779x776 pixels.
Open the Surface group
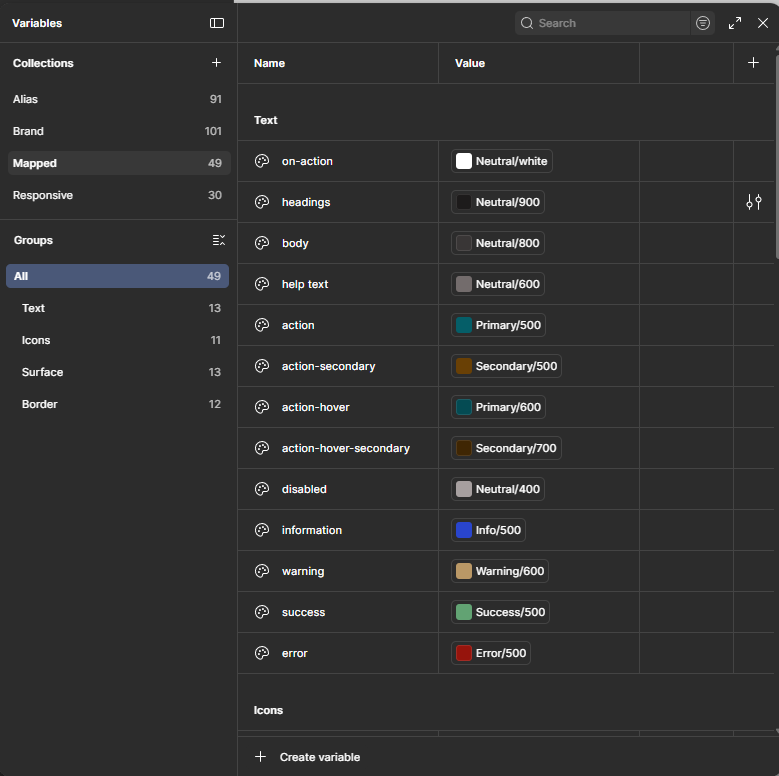tap(117, 372)
